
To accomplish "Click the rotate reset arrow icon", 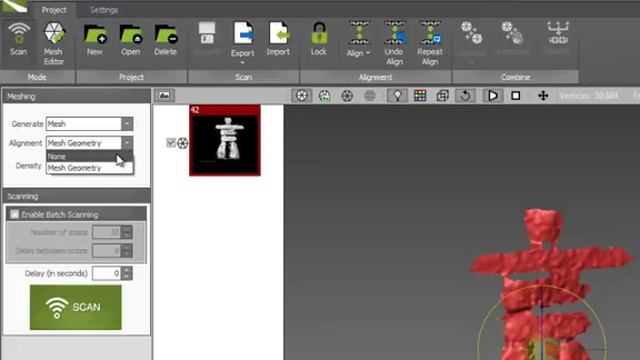I will 465,96.
